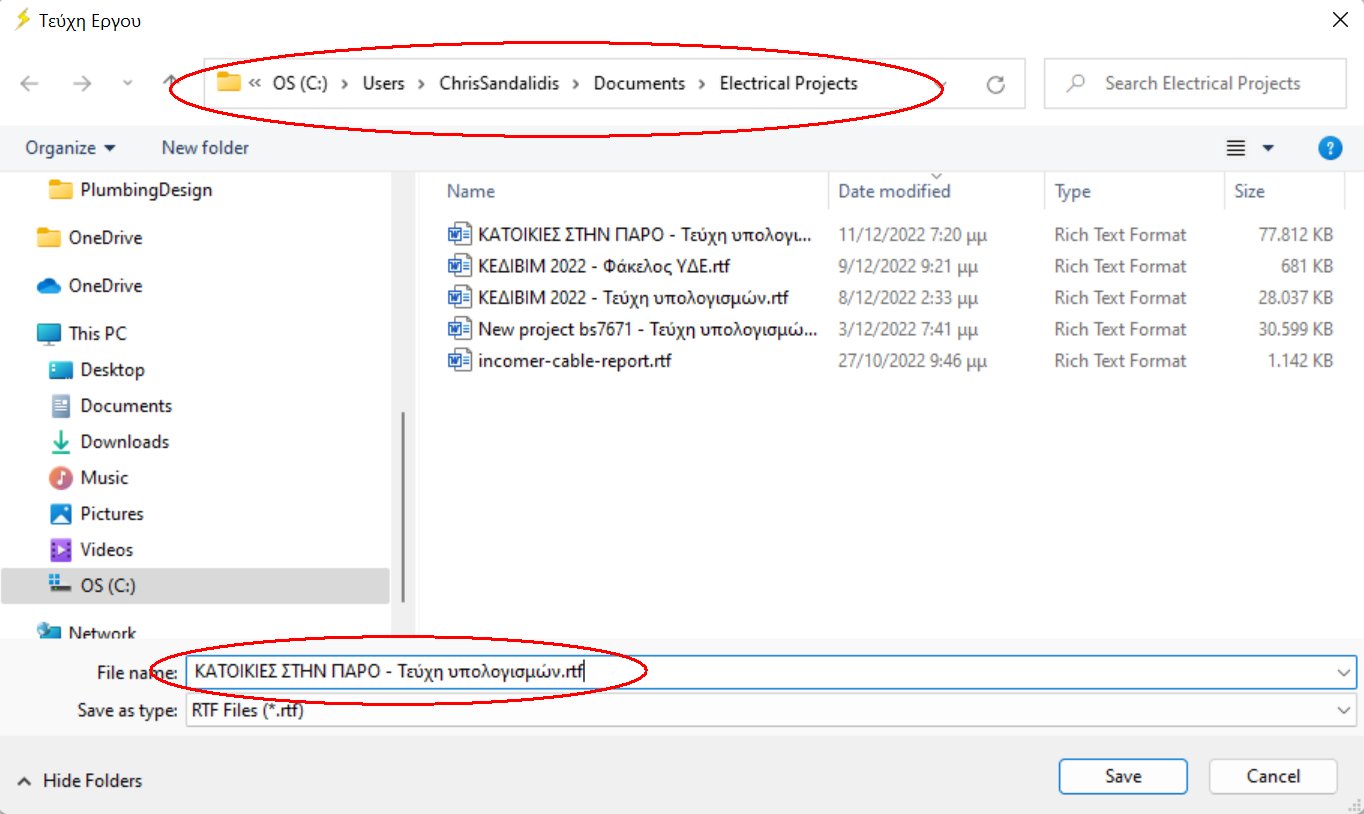The height and width of the screenshot is (814, 1364).
Task: Select Downloads in the navigation pane
Action: [x=124, y=442]
